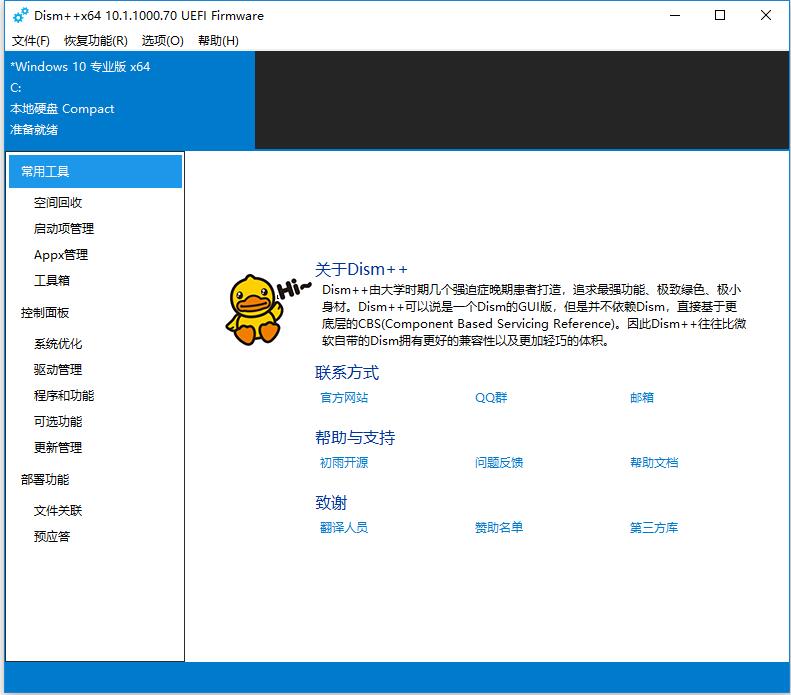The width and height of the screenshot is (791, 695).
Task: Select 系统优化 under 控制面板
Action: coord(58,344)
